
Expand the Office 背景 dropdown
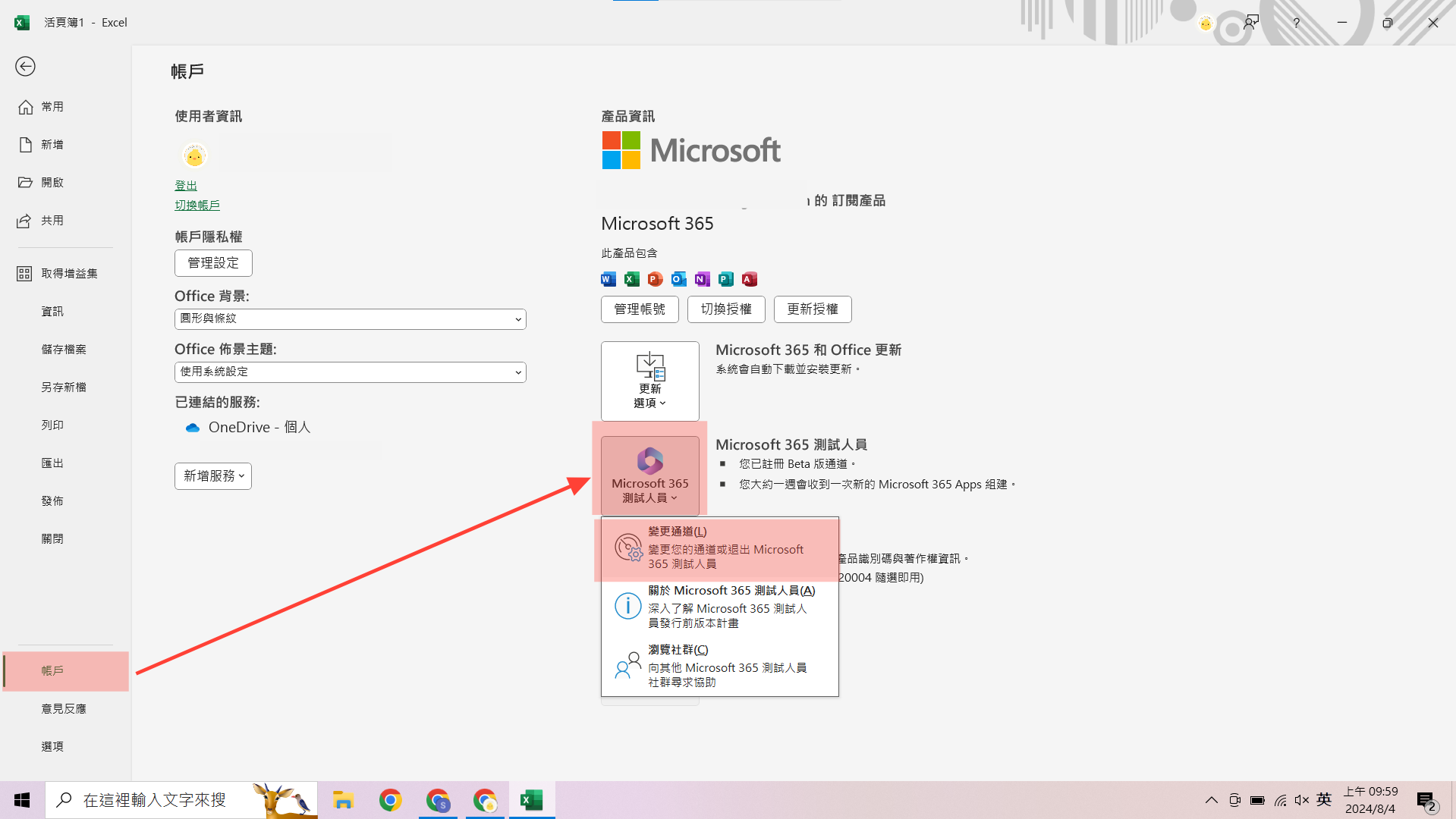350,319
